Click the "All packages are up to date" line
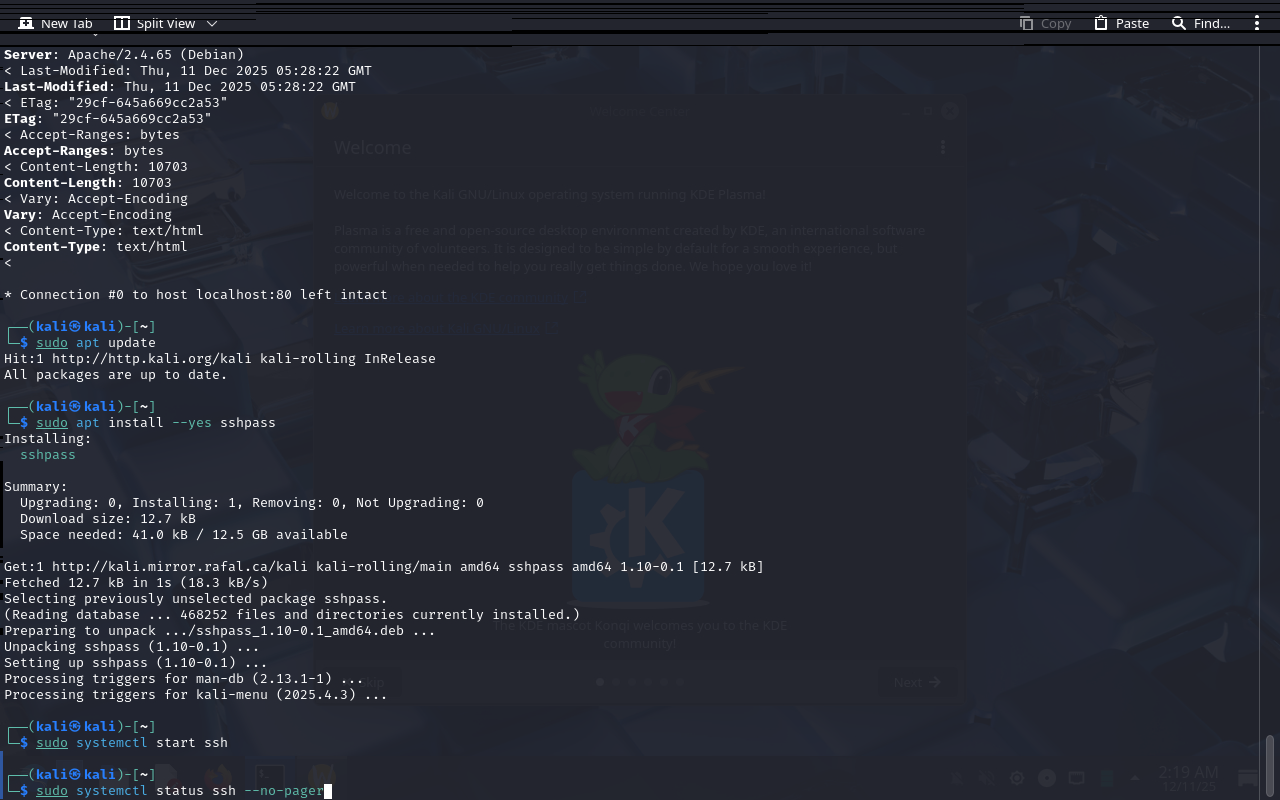The height and width of the screenshot is (800, 1280). 115,375
